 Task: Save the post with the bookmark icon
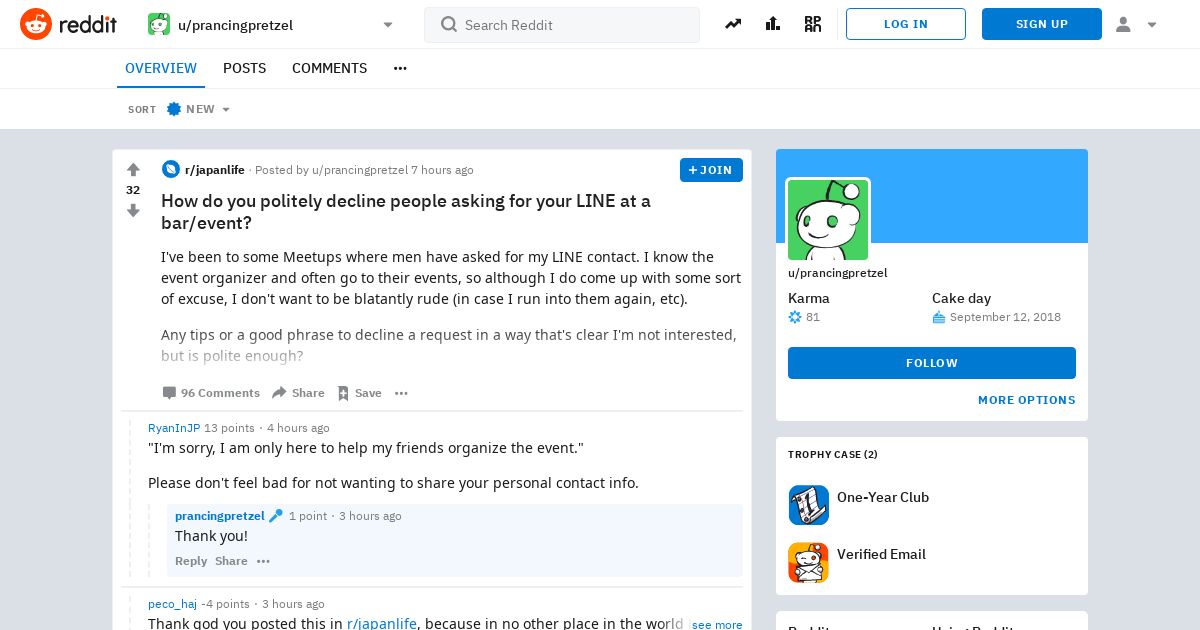pos(359,393)
